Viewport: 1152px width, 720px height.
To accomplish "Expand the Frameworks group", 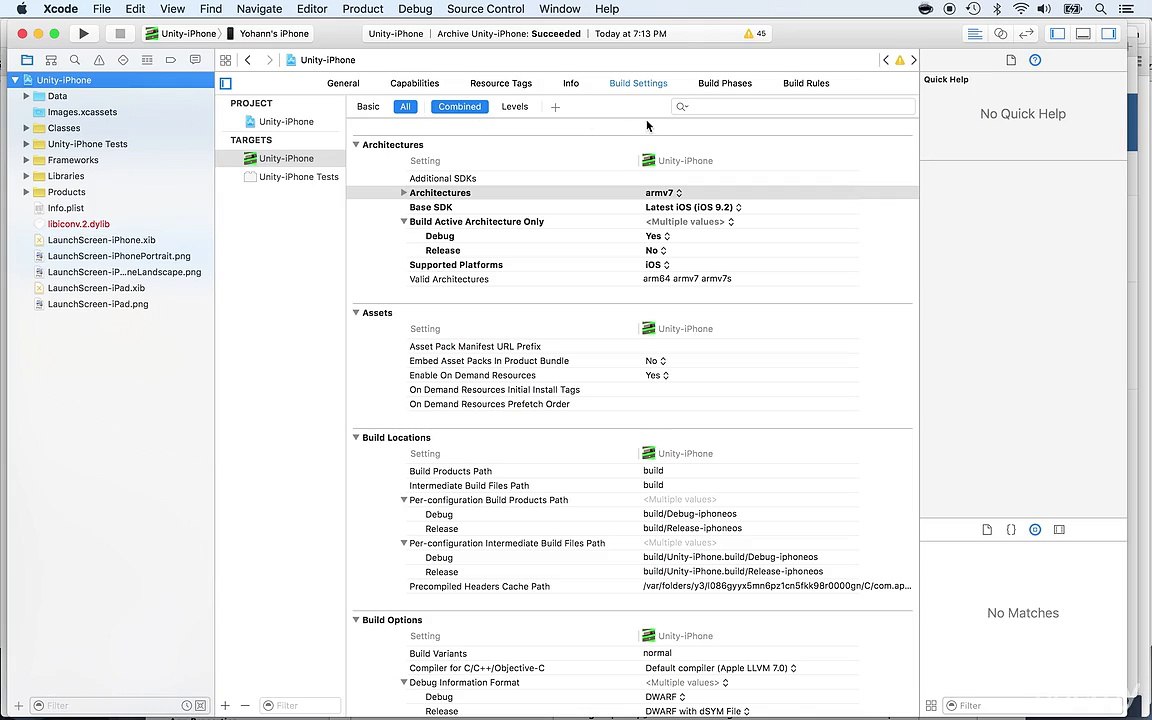I will click(x=26, y=160).
